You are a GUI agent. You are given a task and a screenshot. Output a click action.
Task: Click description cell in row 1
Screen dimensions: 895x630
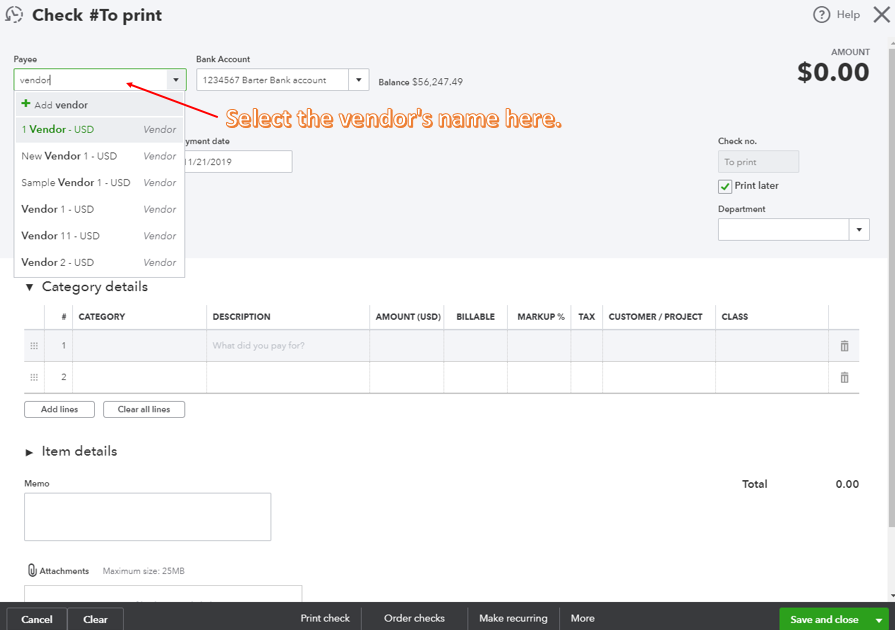[x=288, y=346]
